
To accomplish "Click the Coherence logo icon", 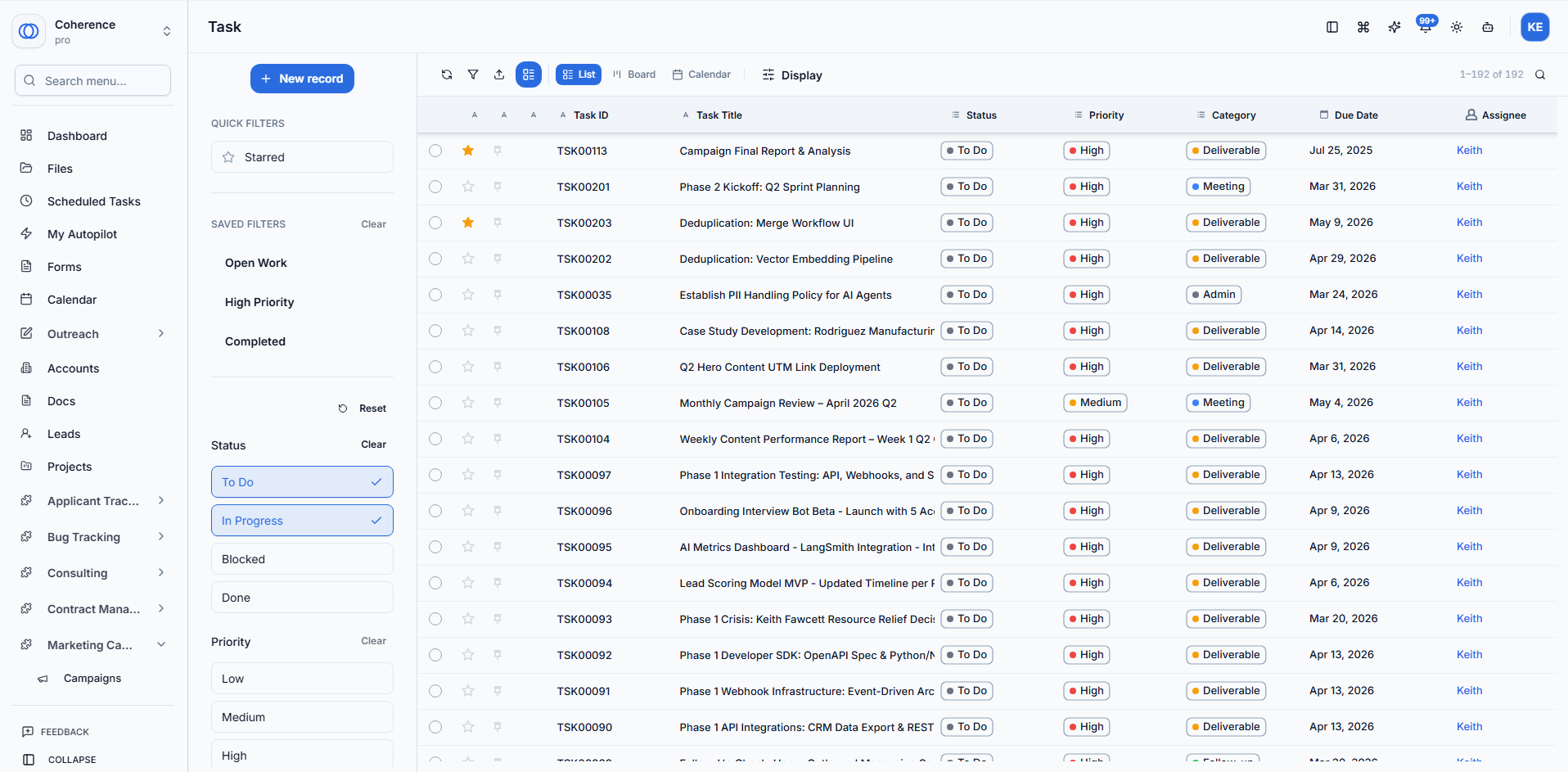I will (29, 31).
